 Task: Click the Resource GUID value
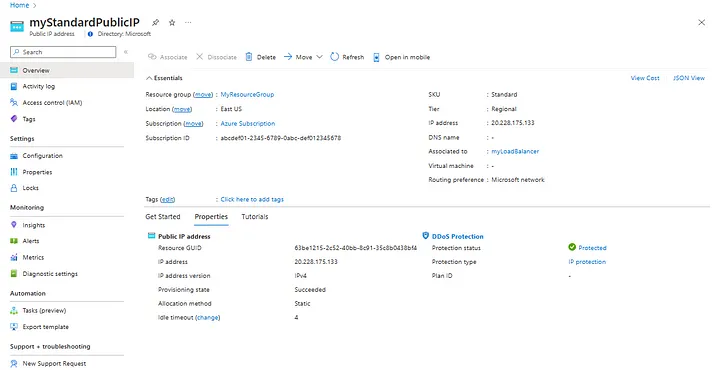pos(356,248)
